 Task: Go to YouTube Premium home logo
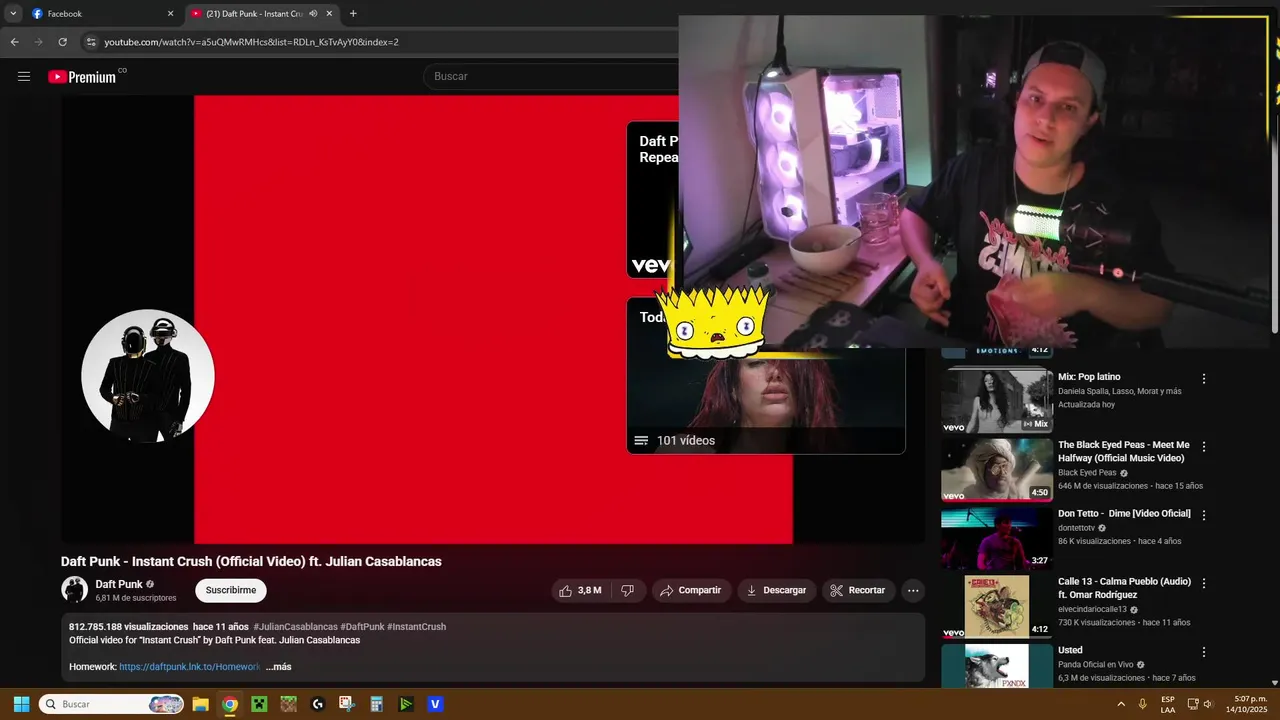(x=82, y=77)
